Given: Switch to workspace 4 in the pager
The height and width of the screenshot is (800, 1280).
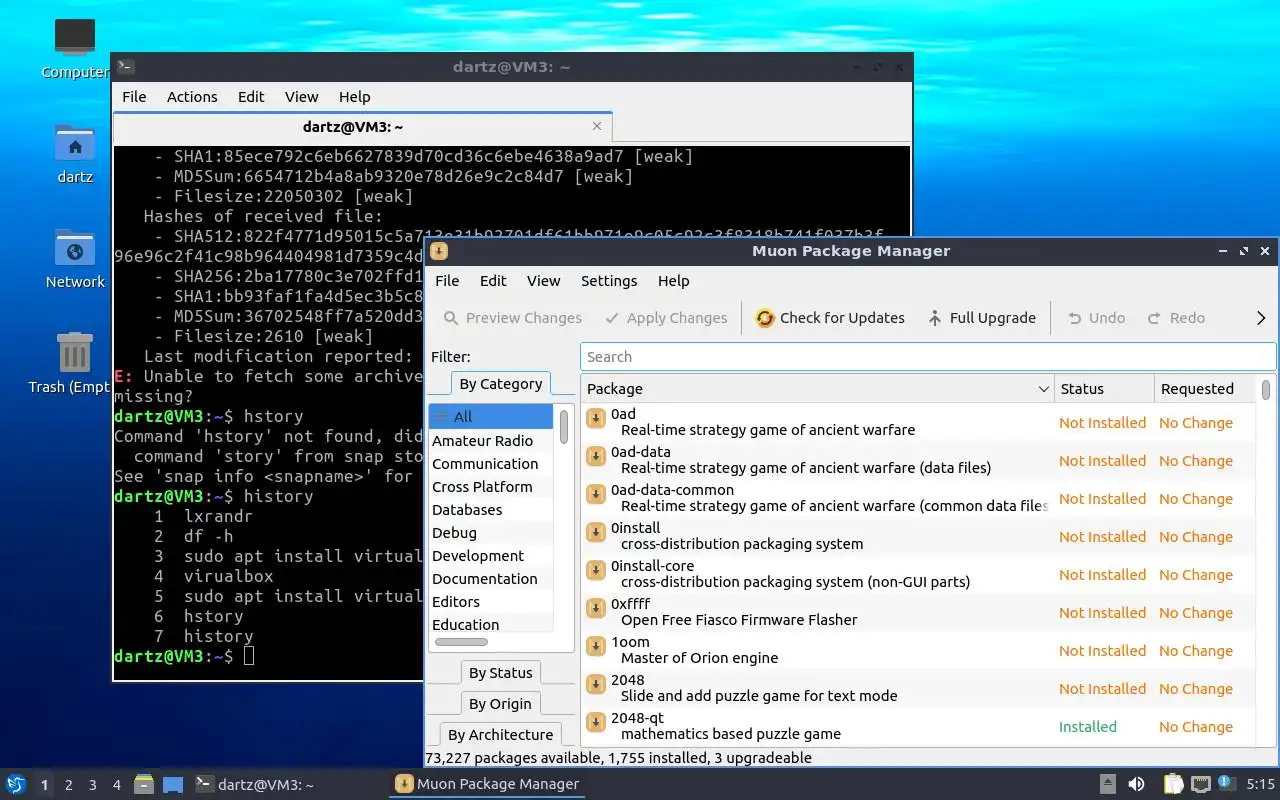Looking at the screenshot, I should pyautogui.click(x=117, y=785).
